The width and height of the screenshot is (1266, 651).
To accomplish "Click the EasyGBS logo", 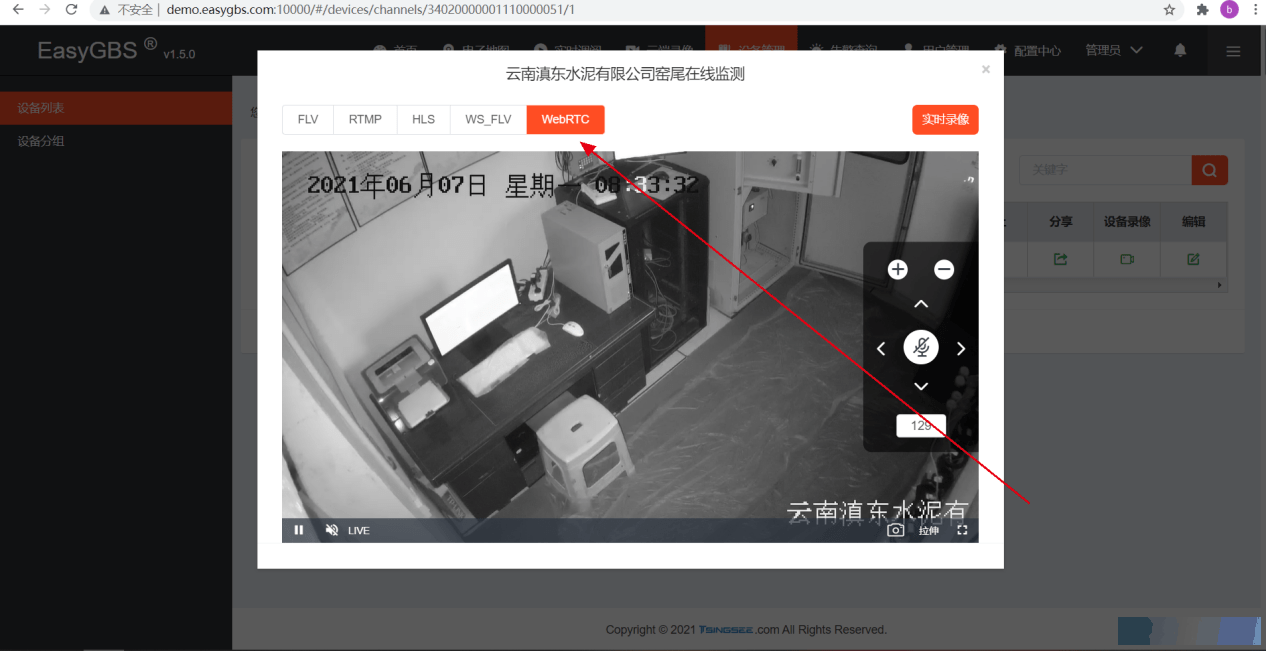I will [x=97, y=50].
